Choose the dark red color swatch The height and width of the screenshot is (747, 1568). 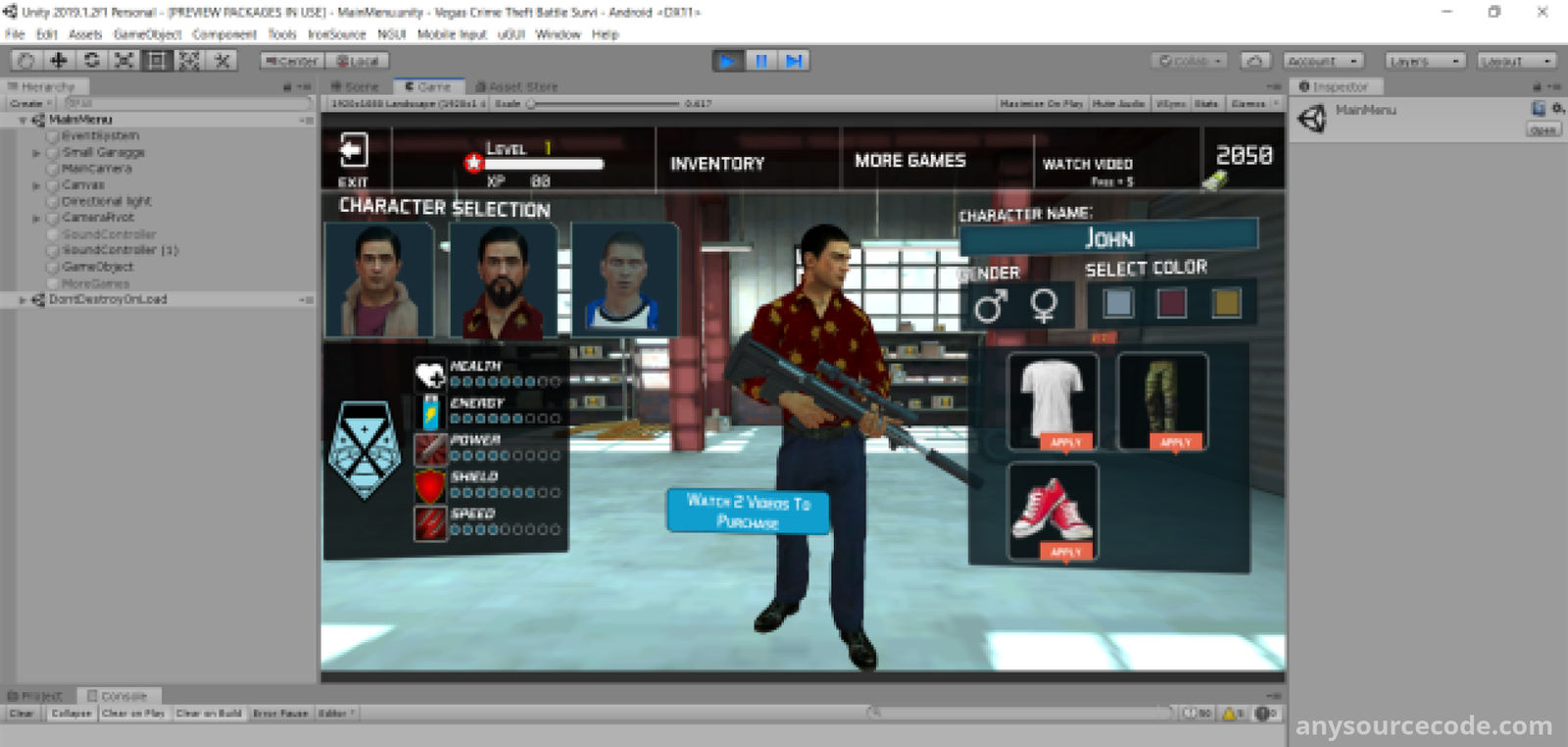point(1171,303)
